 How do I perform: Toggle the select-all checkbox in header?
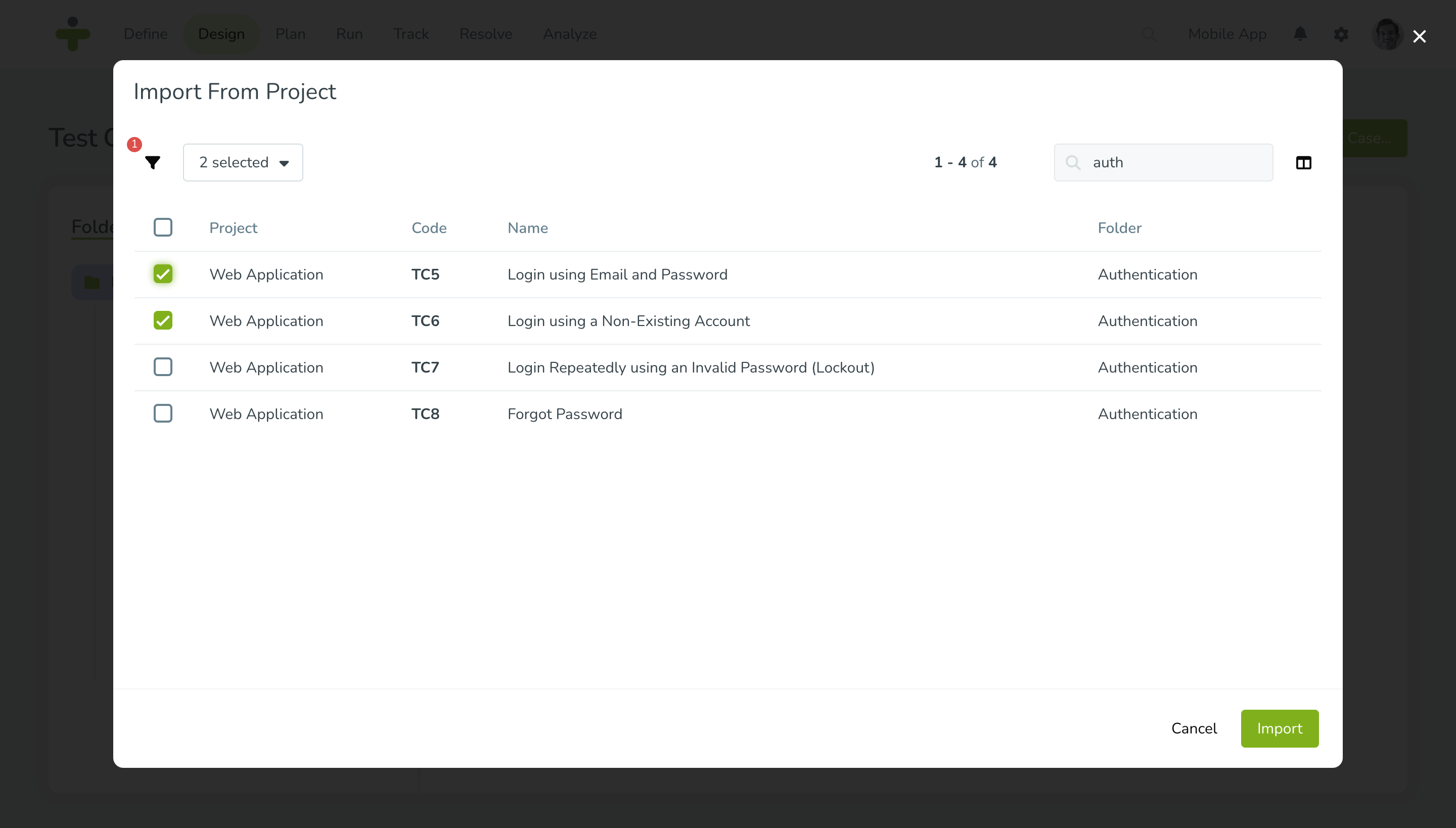163,227
